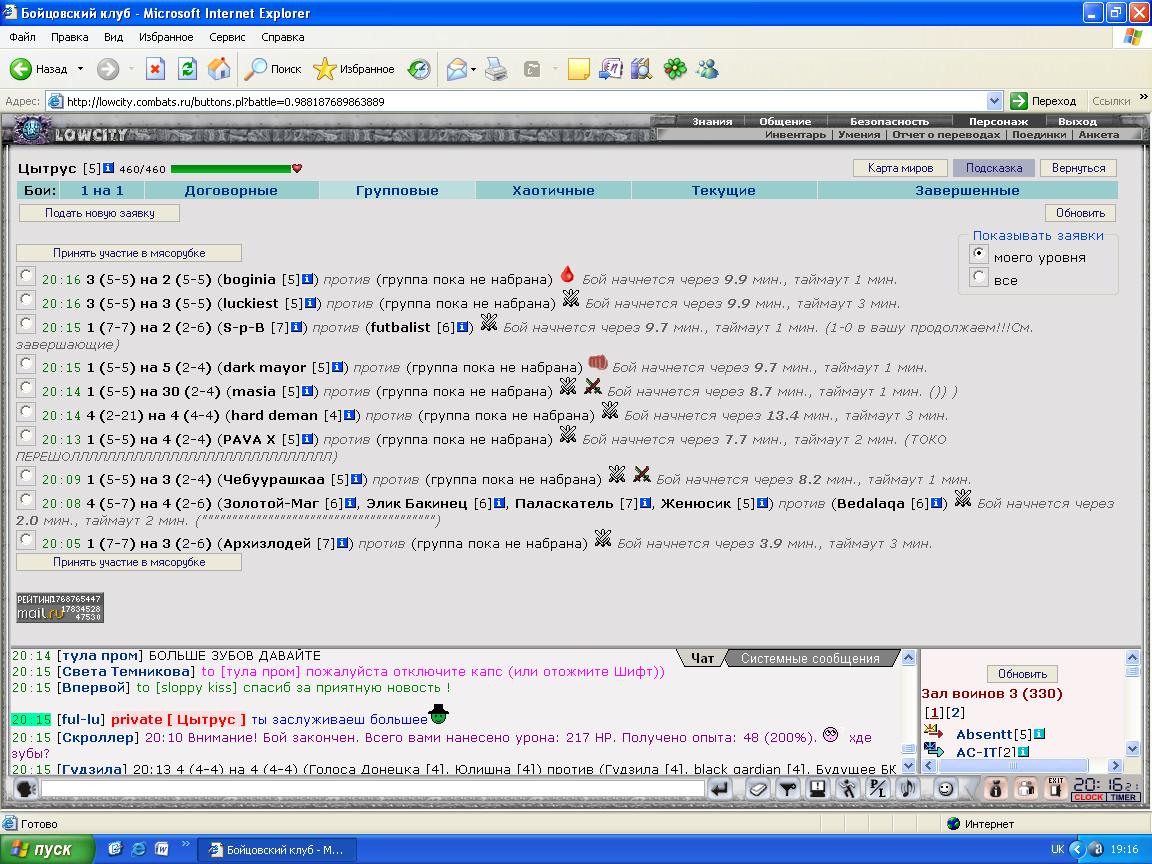
Task: Click the chat send (enter arrow) icon
Action: (720, 789)
